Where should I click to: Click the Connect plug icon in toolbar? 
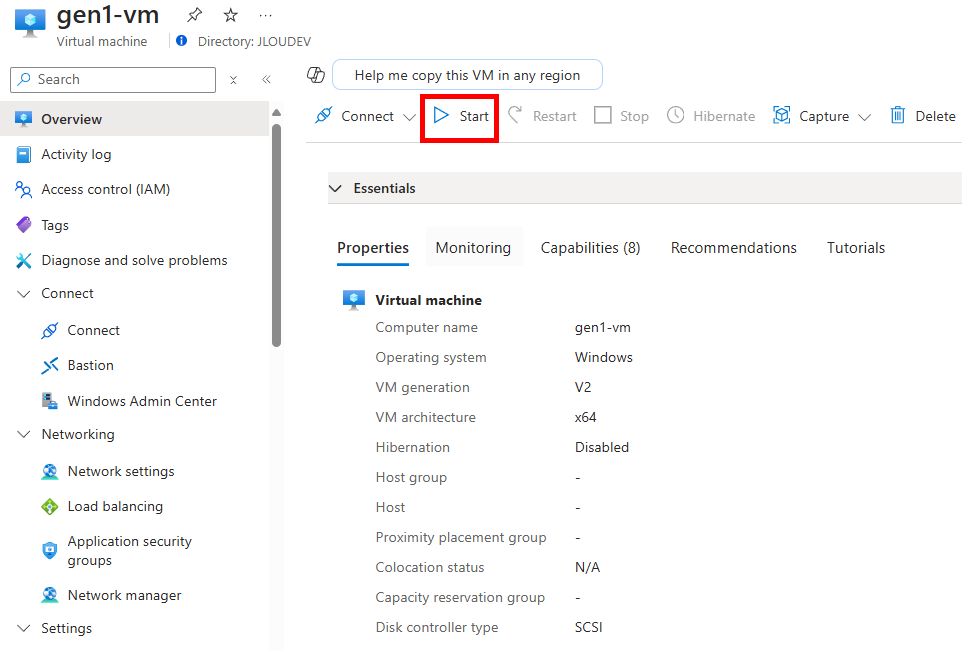(323, 115)
